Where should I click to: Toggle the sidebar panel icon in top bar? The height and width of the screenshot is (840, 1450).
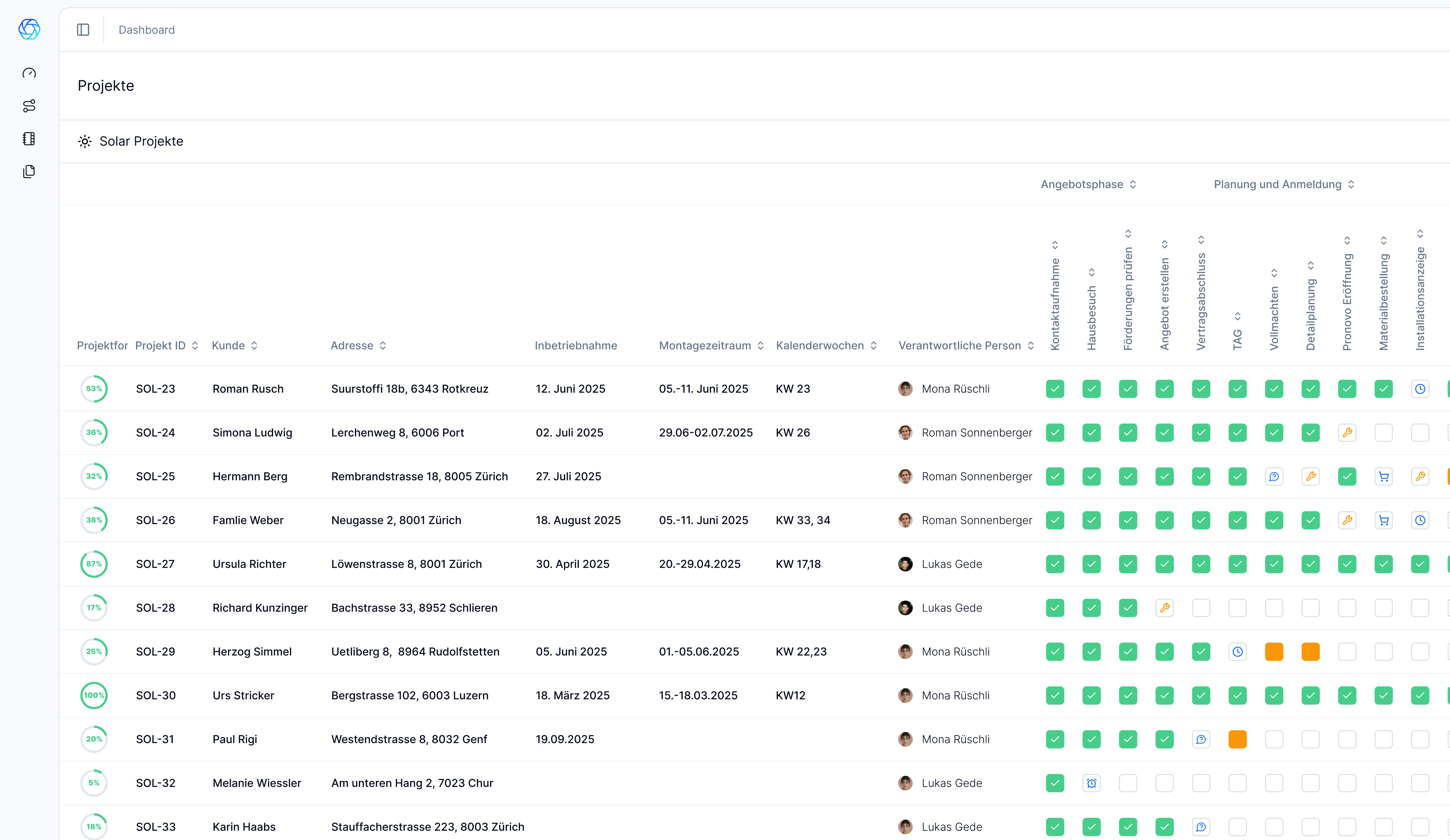pos(83,29)
